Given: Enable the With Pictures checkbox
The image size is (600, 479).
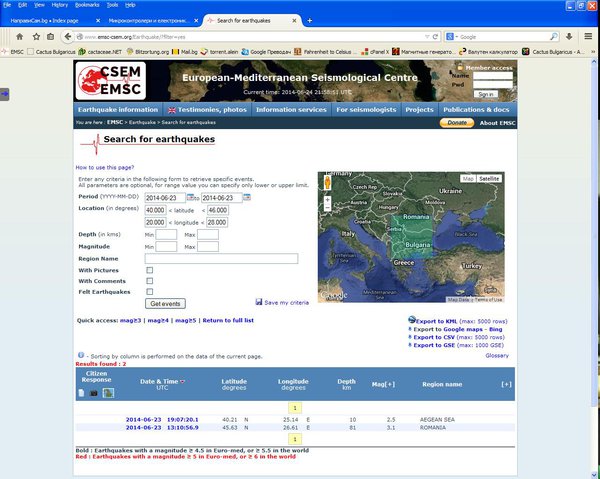Looking at the screenshot, I should (150, 270).
